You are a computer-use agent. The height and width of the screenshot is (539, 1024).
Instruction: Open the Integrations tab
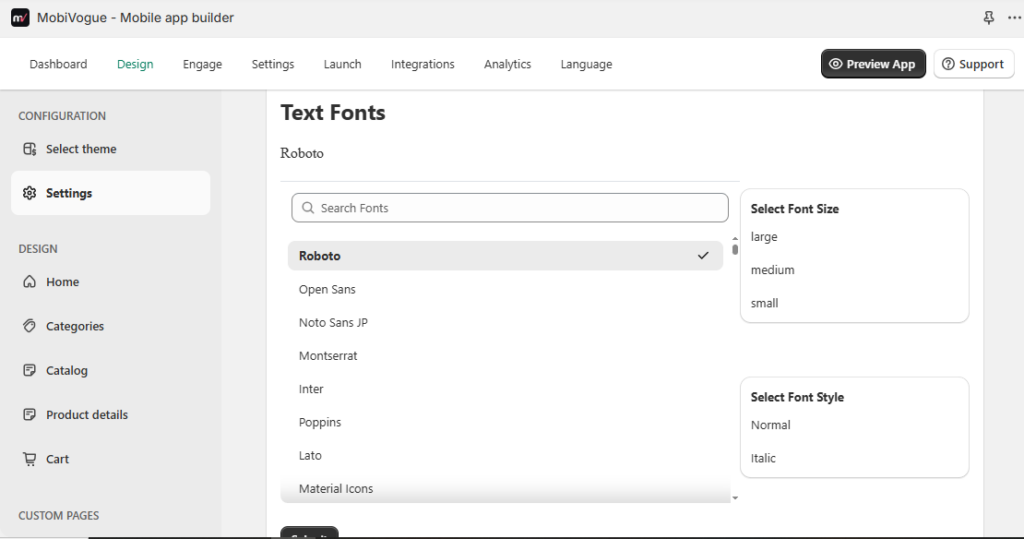tap(423, 64)
